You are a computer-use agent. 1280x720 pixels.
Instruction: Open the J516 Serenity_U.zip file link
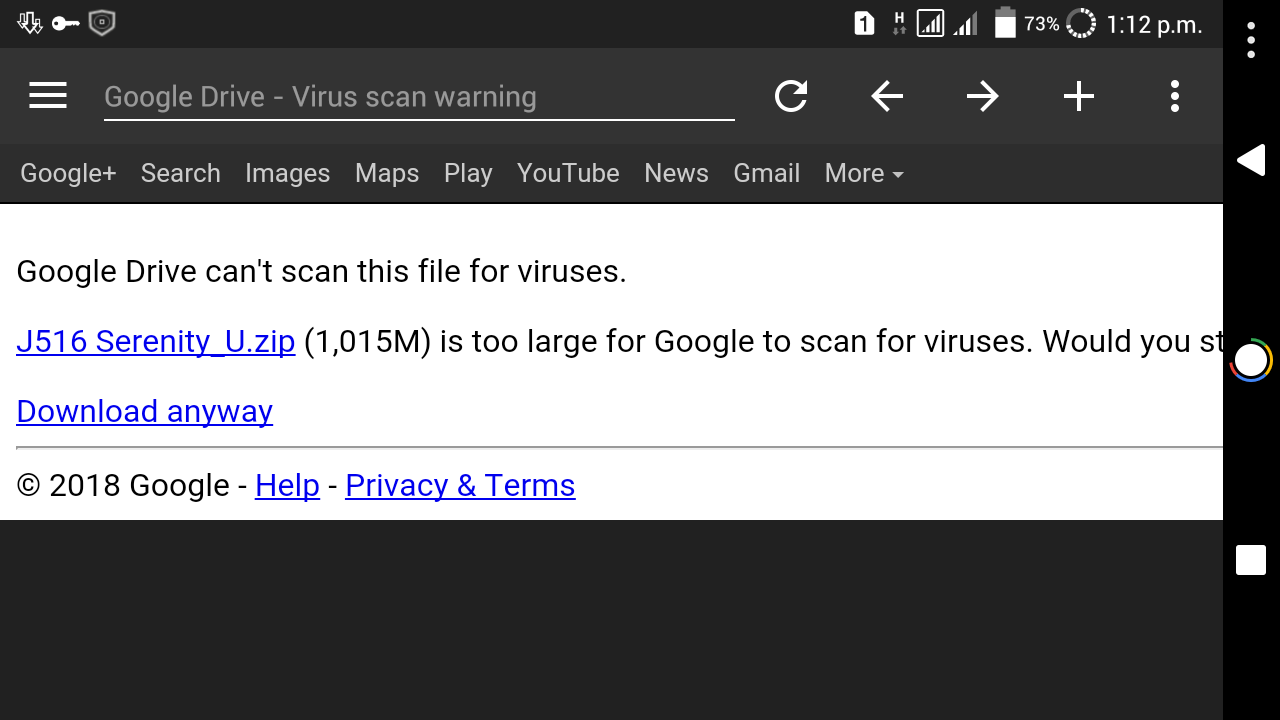coord(156,342)
